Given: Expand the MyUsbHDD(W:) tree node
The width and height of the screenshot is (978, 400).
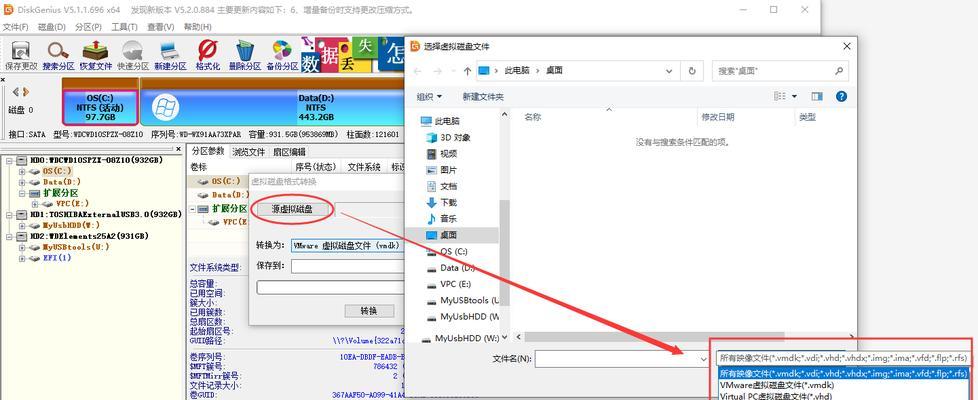Looking at the screenshot, I should 22,225.
